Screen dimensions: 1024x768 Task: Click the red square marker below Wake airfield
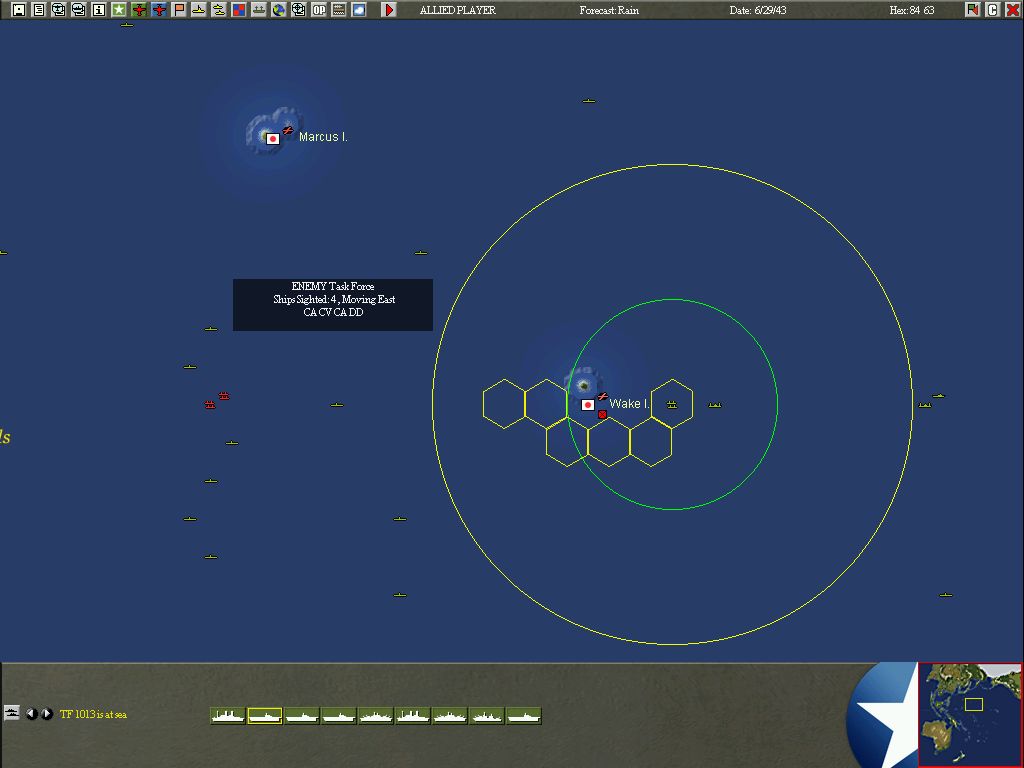click(x=602, y=414)
